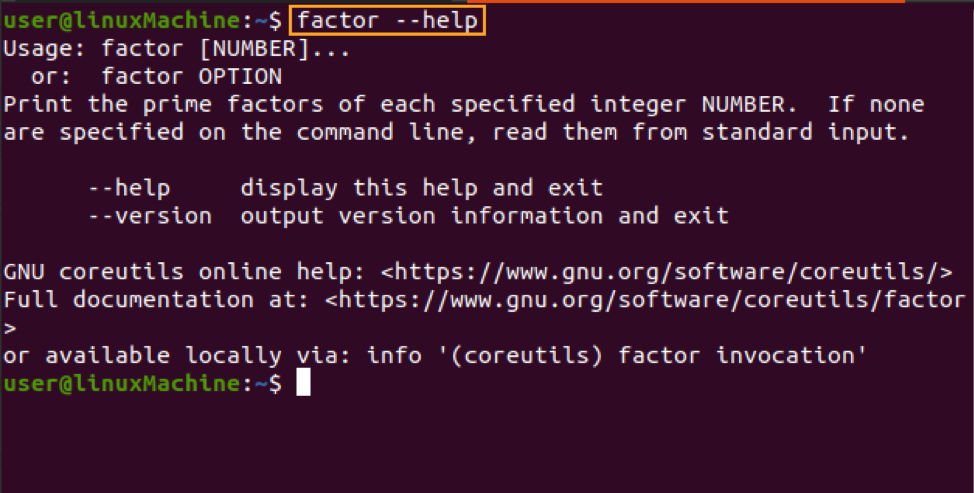Click the words 'standard input.'
Screen dimensions: 974x493
(x=806, y=132)
